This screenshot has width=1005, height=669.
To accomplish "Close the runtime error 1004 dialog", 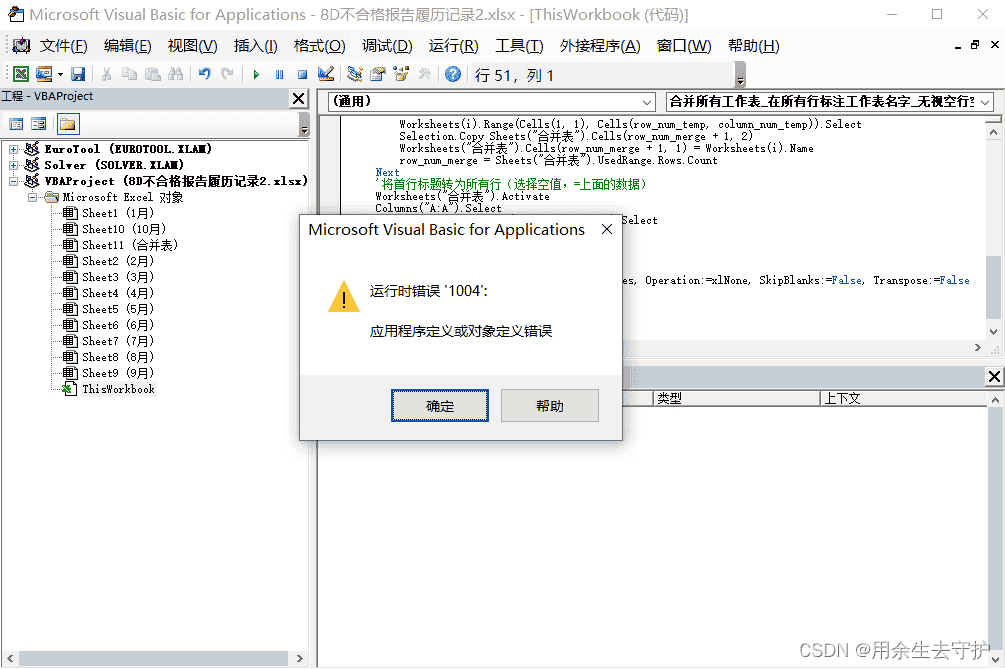I will 607,229.
